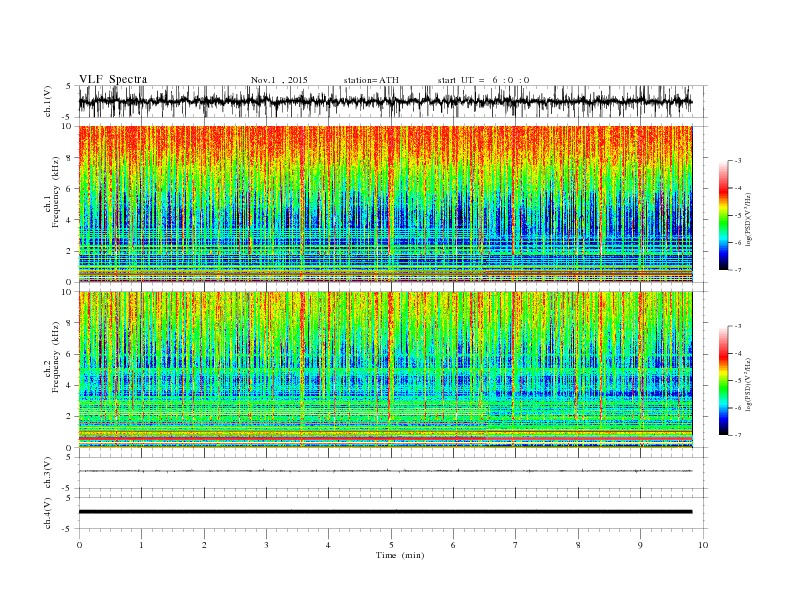
Task: Click inside the ch.1 spectrogram plot
Action: (x=385, y=204)
